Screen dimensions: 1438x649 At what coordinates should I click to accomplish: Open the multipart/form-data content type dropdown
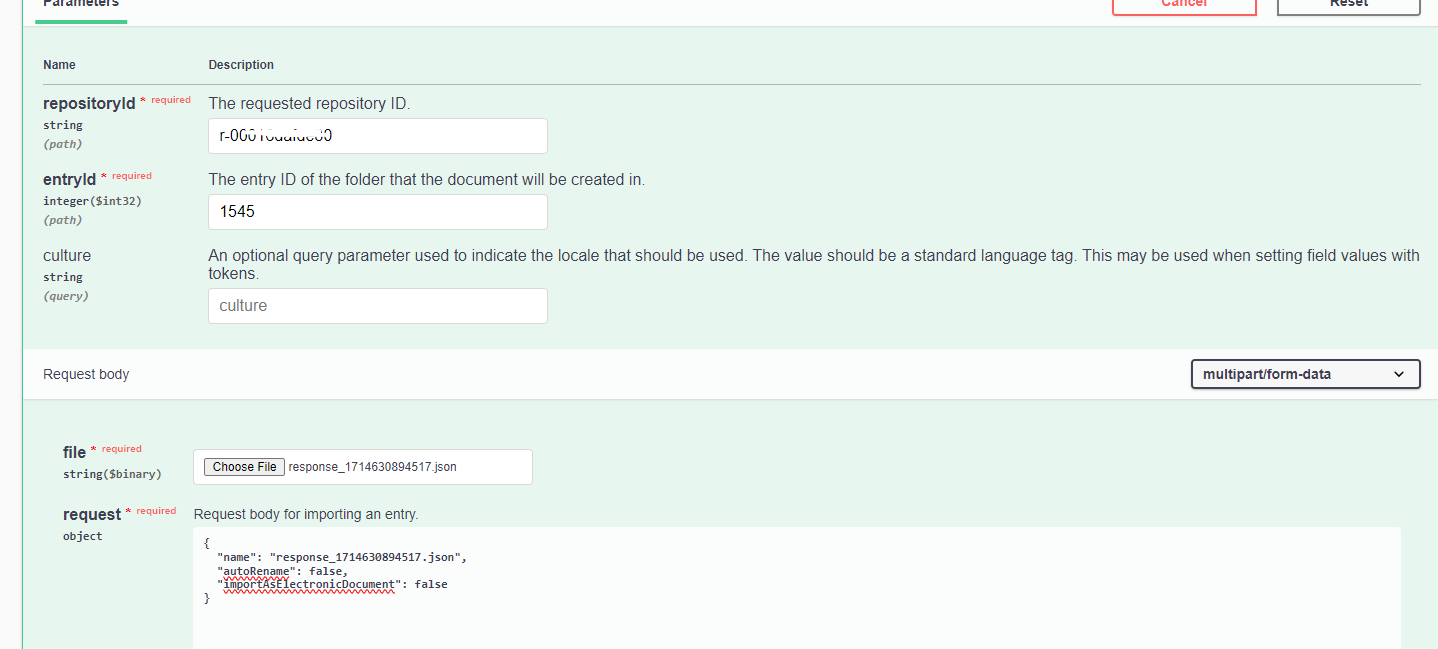point(1304,374)
